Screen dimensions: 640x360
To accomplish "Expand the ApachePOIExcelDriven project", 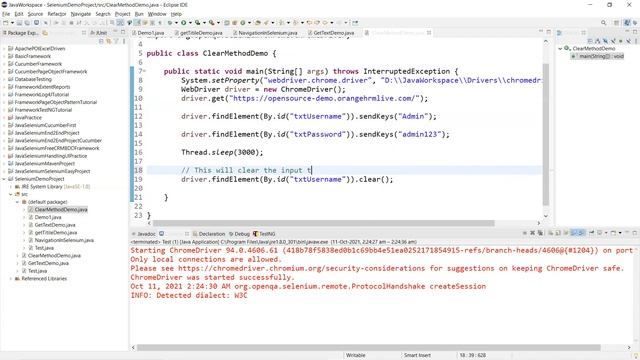I will (x=4, y=49).
